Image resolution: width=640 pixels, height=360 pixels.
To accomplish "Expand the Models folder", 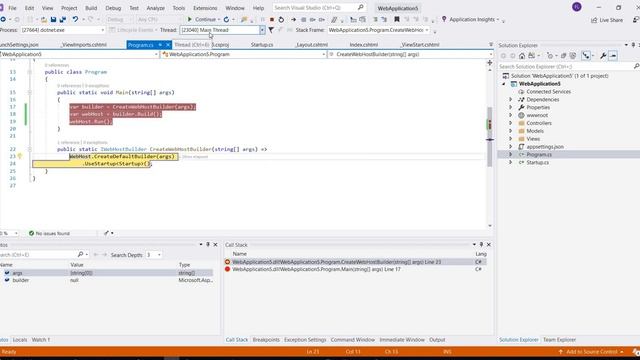I will 510,131.
